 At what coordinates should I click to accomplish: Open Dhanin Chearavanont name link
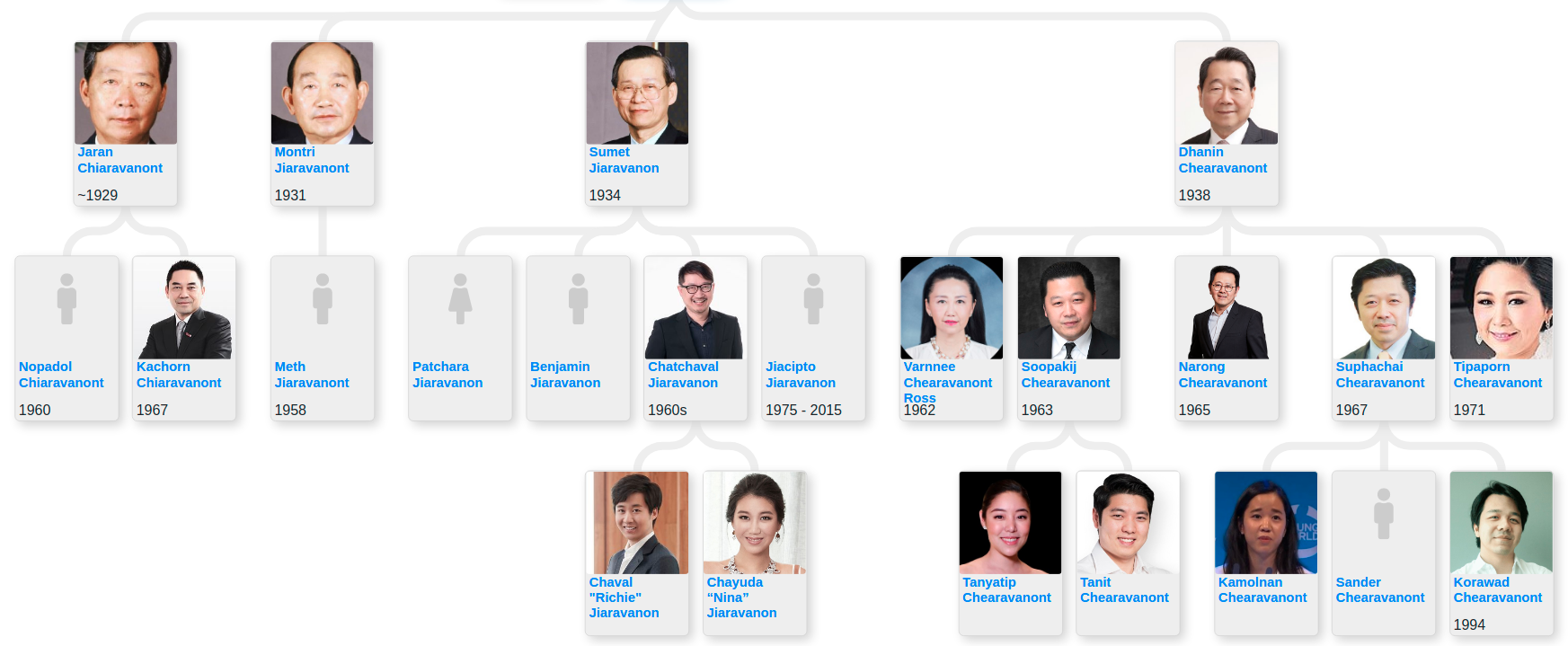click(x=1222, y=160)
